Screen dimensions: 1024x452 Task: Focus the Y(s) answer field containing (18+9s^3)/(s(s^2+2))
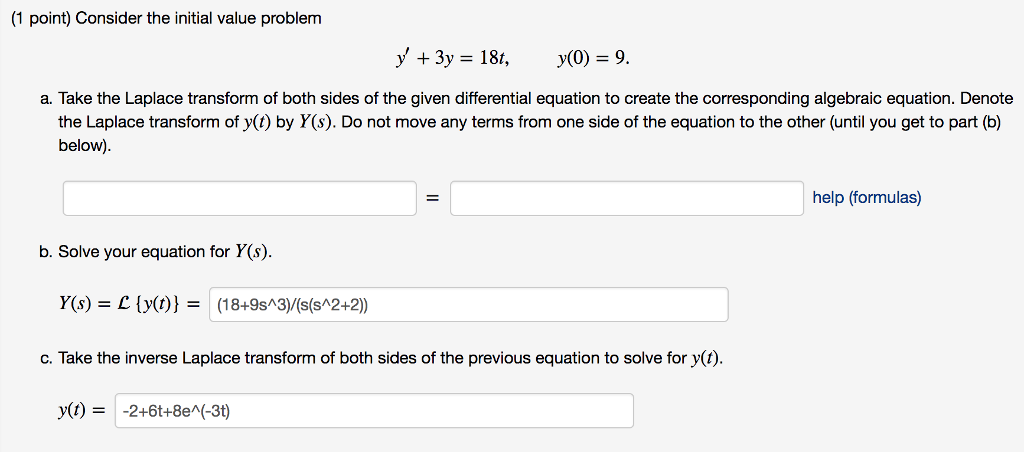[469, 304]
